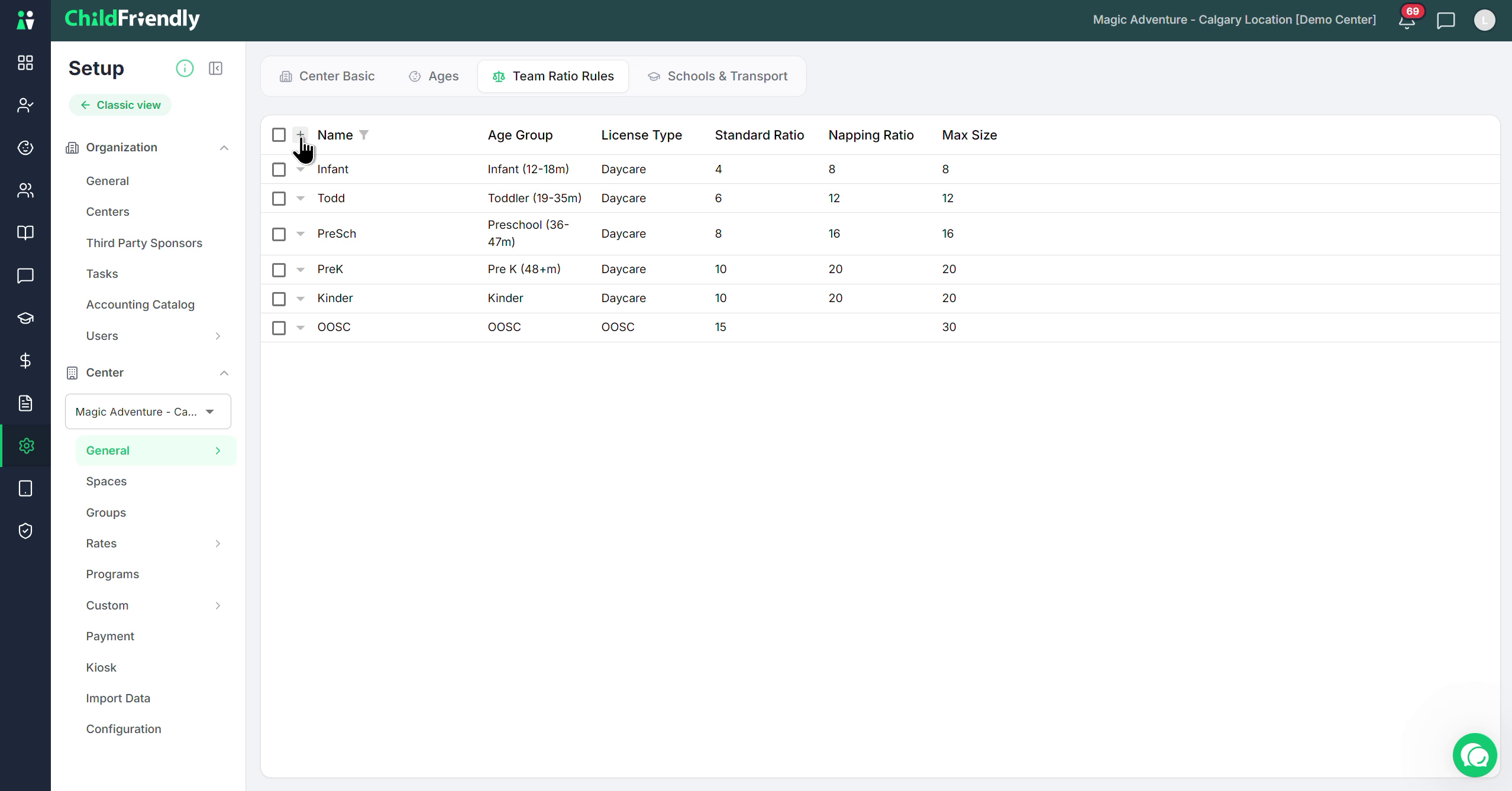Open the dashboard grid icon in left rail
The height and width of the screenshot is (791, 1512).
(25, 63)
